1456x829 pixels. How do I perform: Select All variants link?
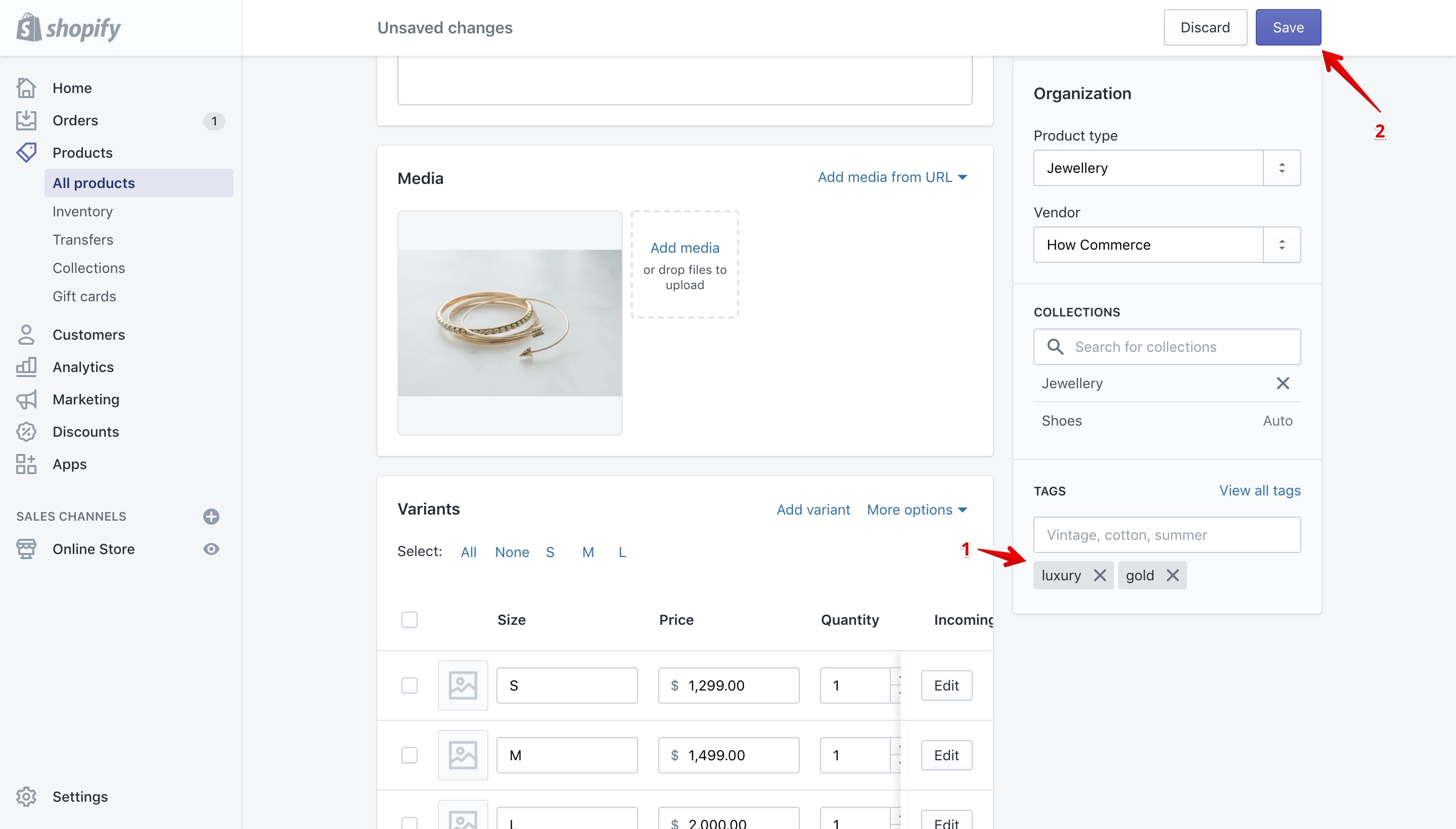click(469, 552)
